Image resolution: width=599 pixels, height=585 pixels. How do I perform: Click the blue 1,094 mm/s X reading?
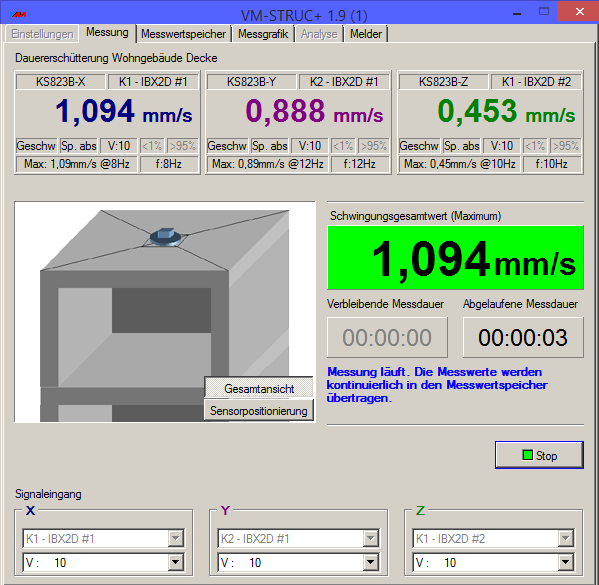(x=123, y=111)
